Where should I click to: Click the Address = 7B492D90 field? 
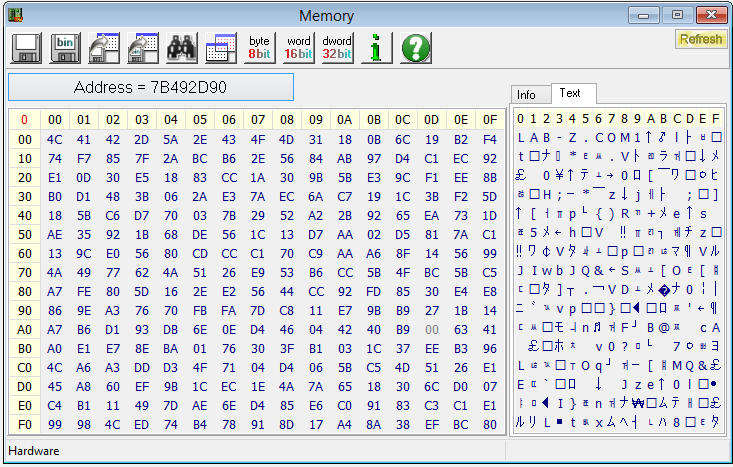click(x=151, y=87)
